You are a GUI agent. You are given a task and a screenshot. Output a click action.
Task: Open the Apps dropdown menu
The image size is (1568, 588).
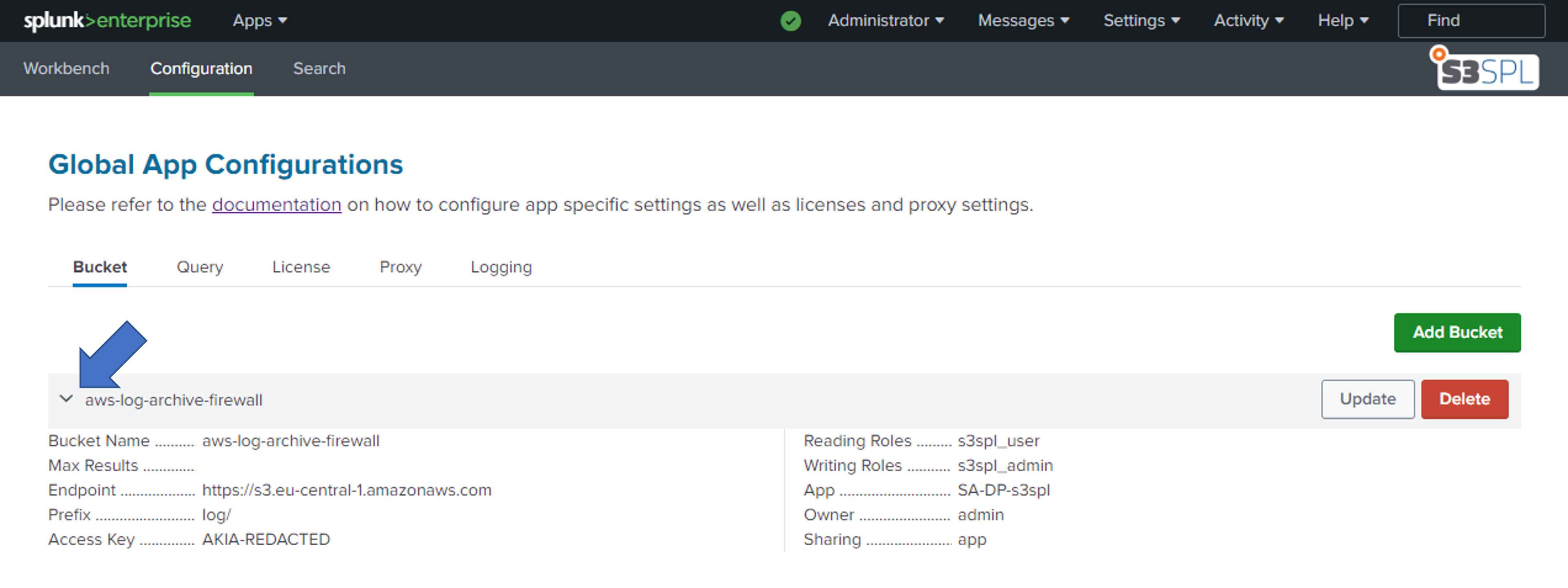click(x=259, y=21)
